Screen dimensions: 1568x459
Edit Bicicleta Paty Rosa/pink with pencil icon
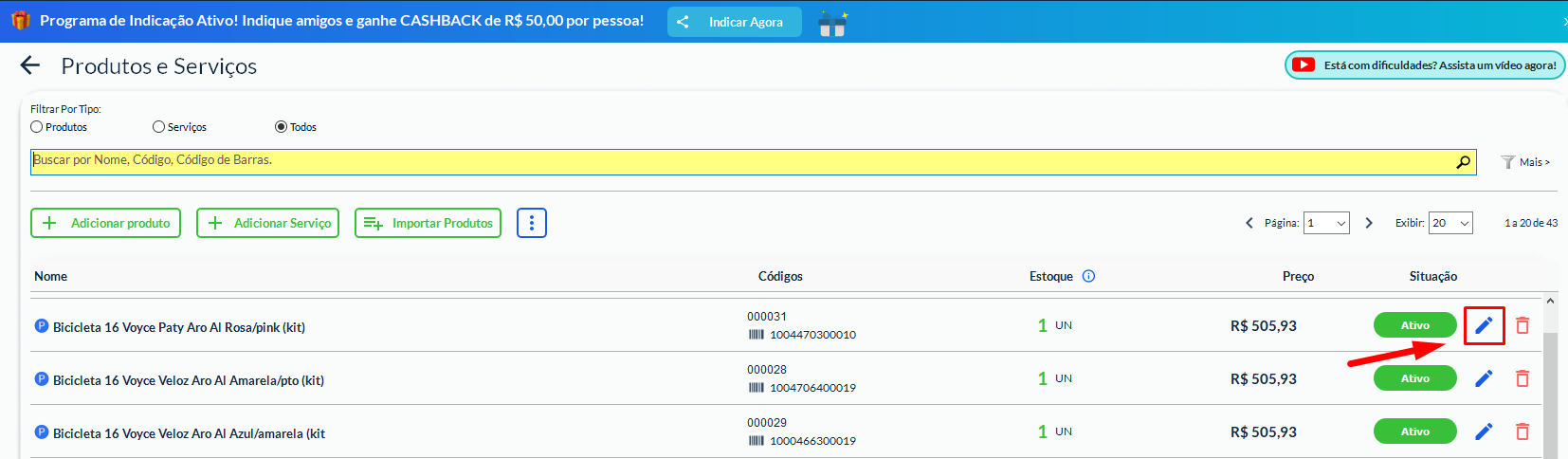tap(1484, 325)
